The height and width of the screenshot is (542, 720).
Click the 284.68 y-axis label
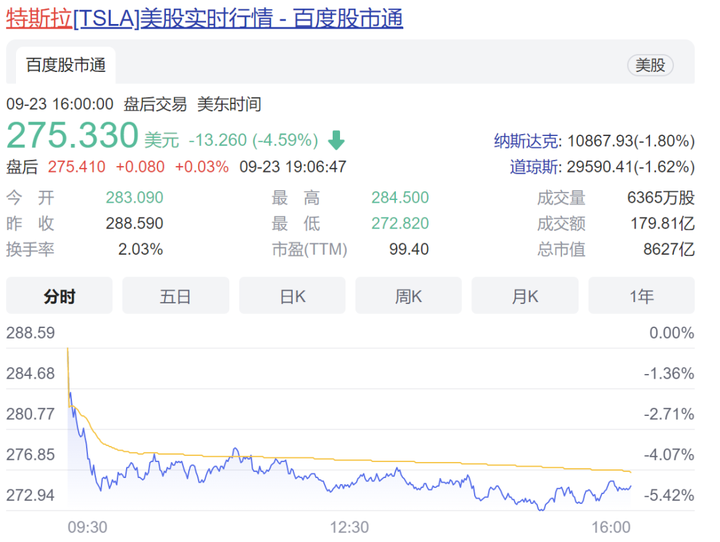pos(30,373)
